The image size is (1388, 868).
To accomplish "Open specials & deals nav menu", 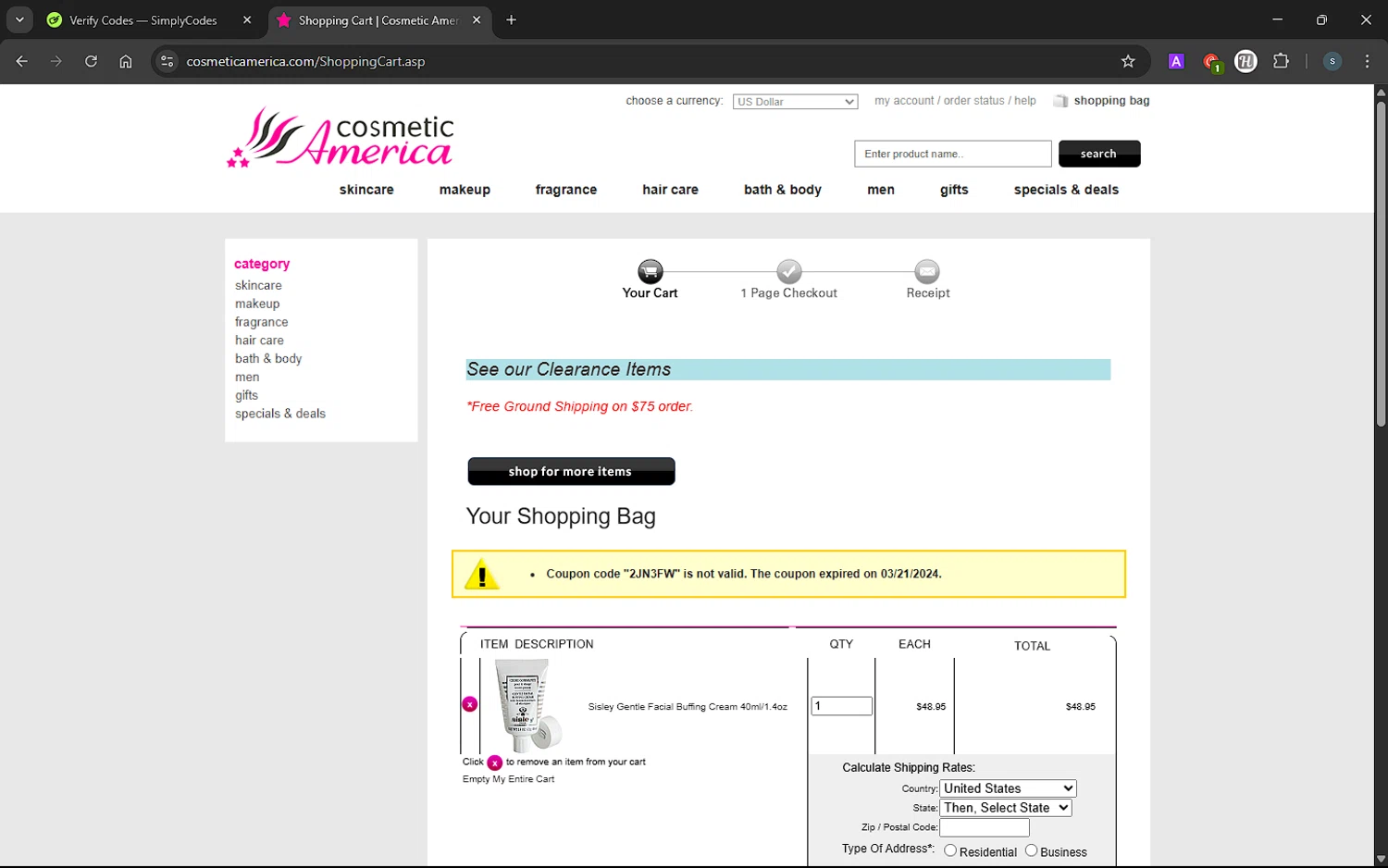I will [1066, 190].
